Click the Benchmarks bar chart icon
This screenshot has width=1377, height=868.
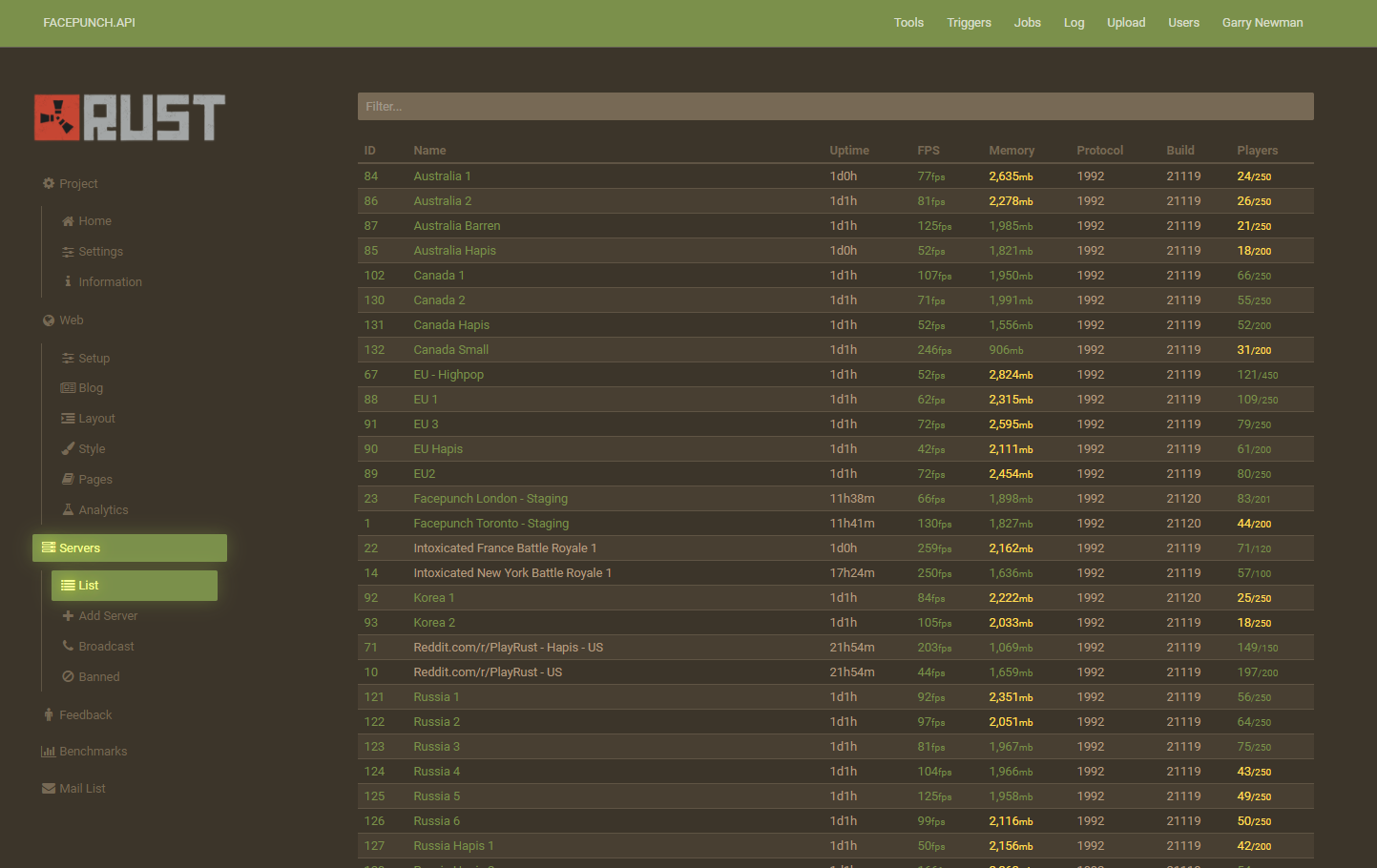point(48,752)
